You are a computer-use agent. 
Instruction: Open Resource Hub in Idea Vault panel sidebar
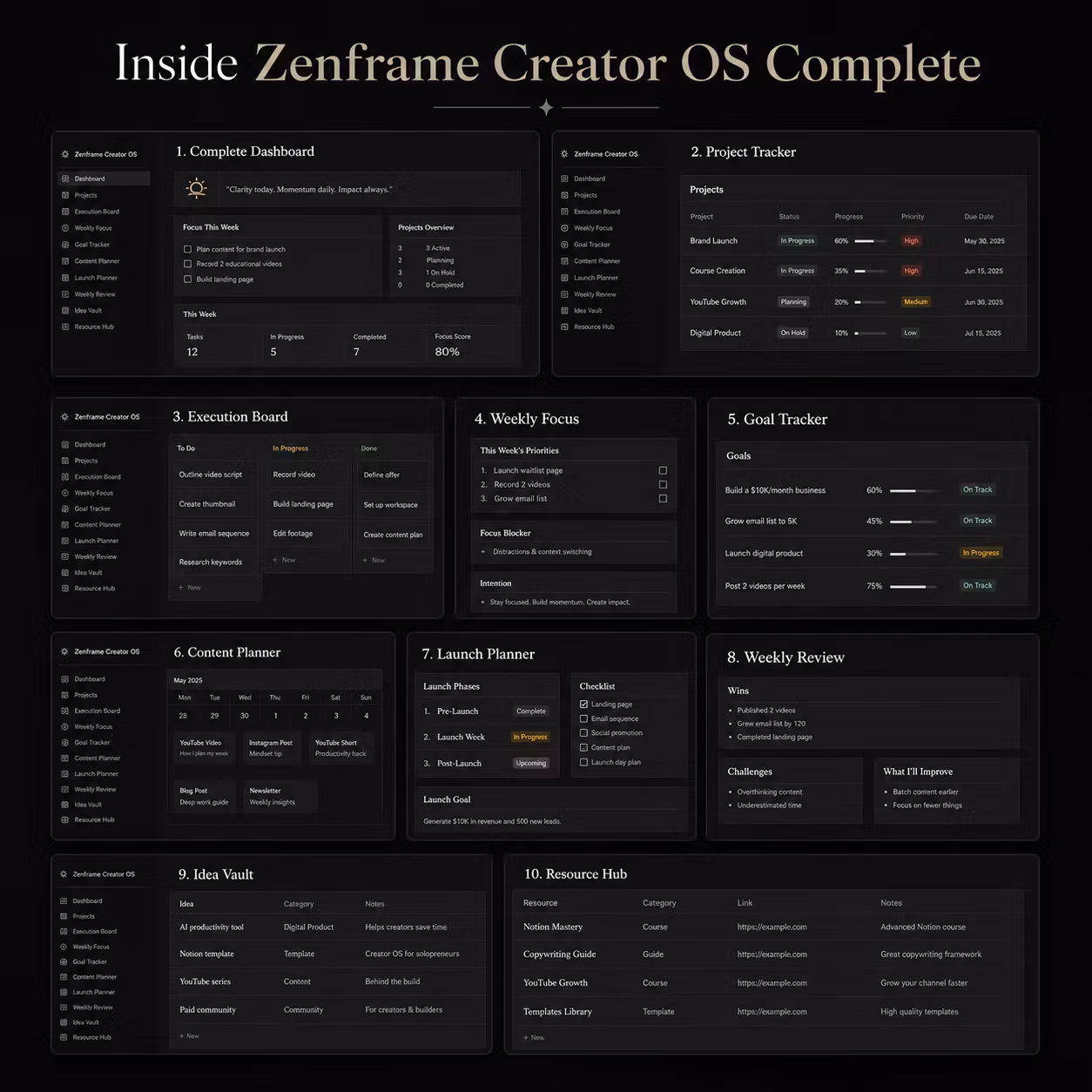pyautogui.click(x=91, y=1037)
